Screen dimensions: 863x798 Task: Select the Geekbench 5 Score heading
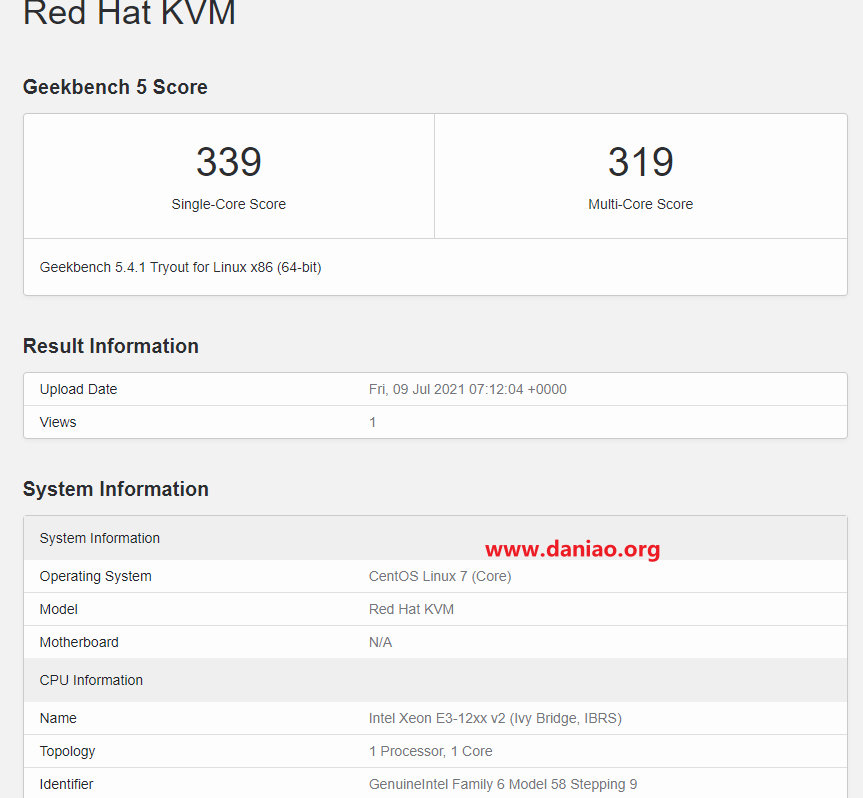click(115, 87)
